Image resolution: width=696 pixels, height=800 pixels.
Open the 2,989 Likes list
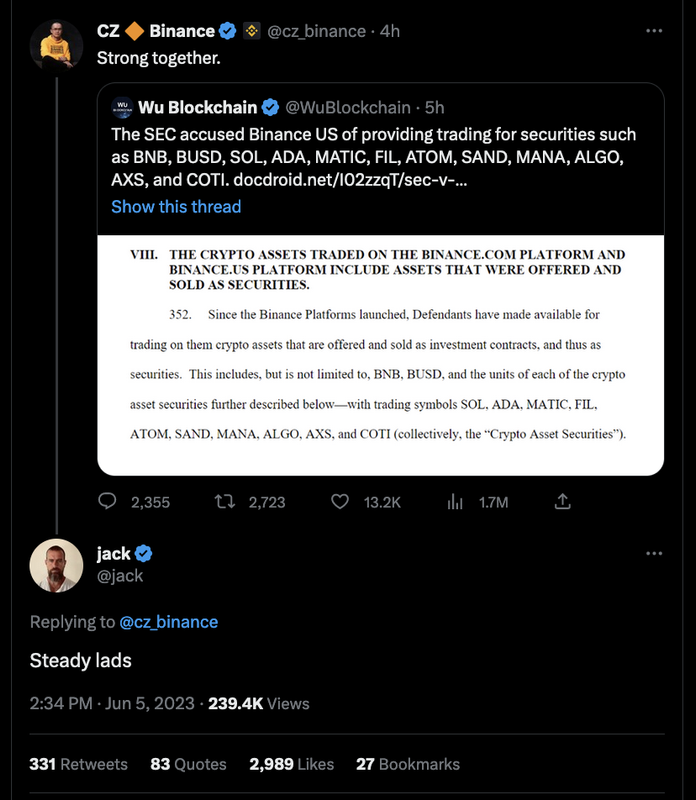(x=292, y=764)
